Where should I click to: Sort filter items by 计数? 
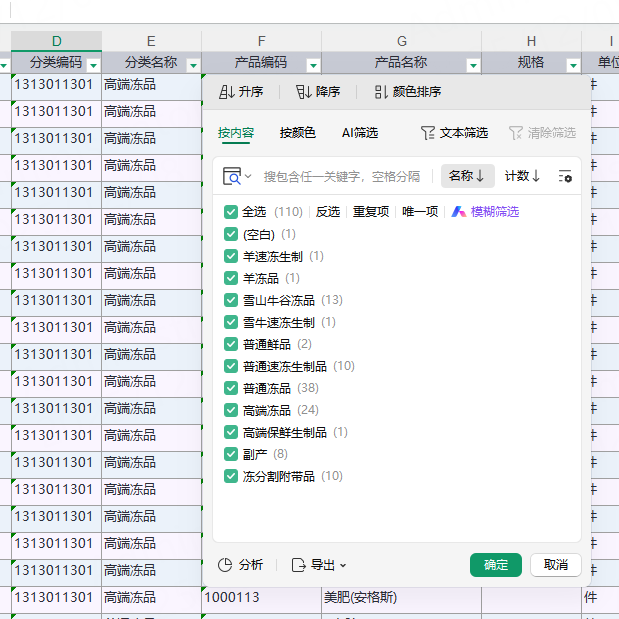(x=522, y=176)
